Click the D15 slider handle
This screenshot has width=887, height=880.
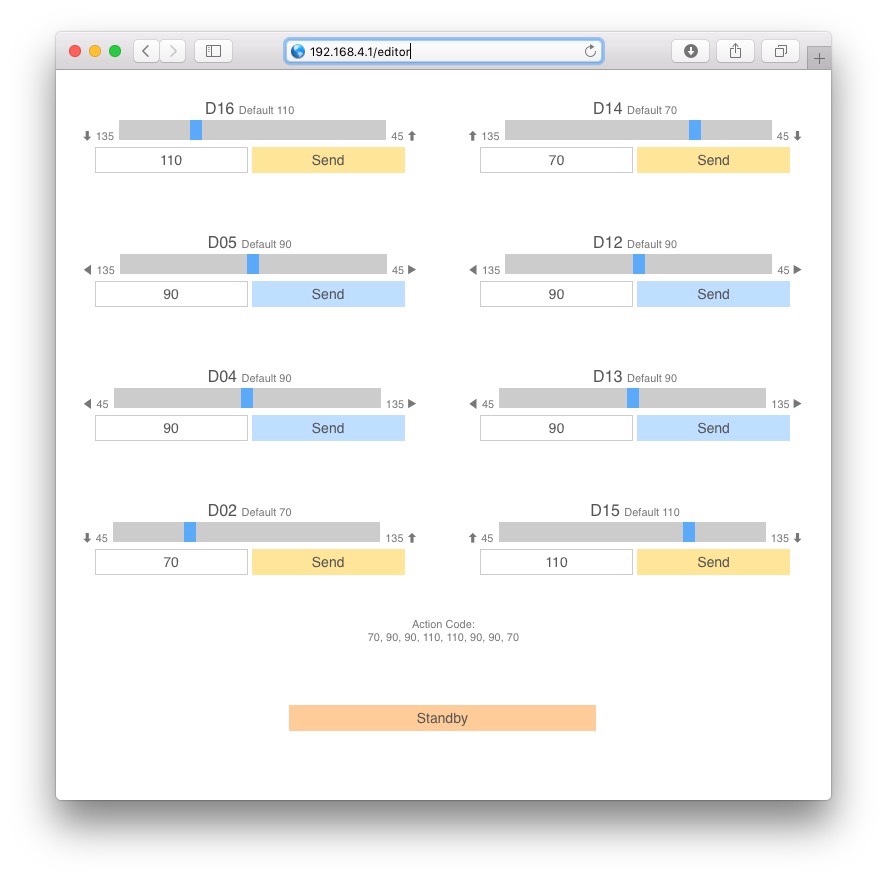click(x=689, y=532)
